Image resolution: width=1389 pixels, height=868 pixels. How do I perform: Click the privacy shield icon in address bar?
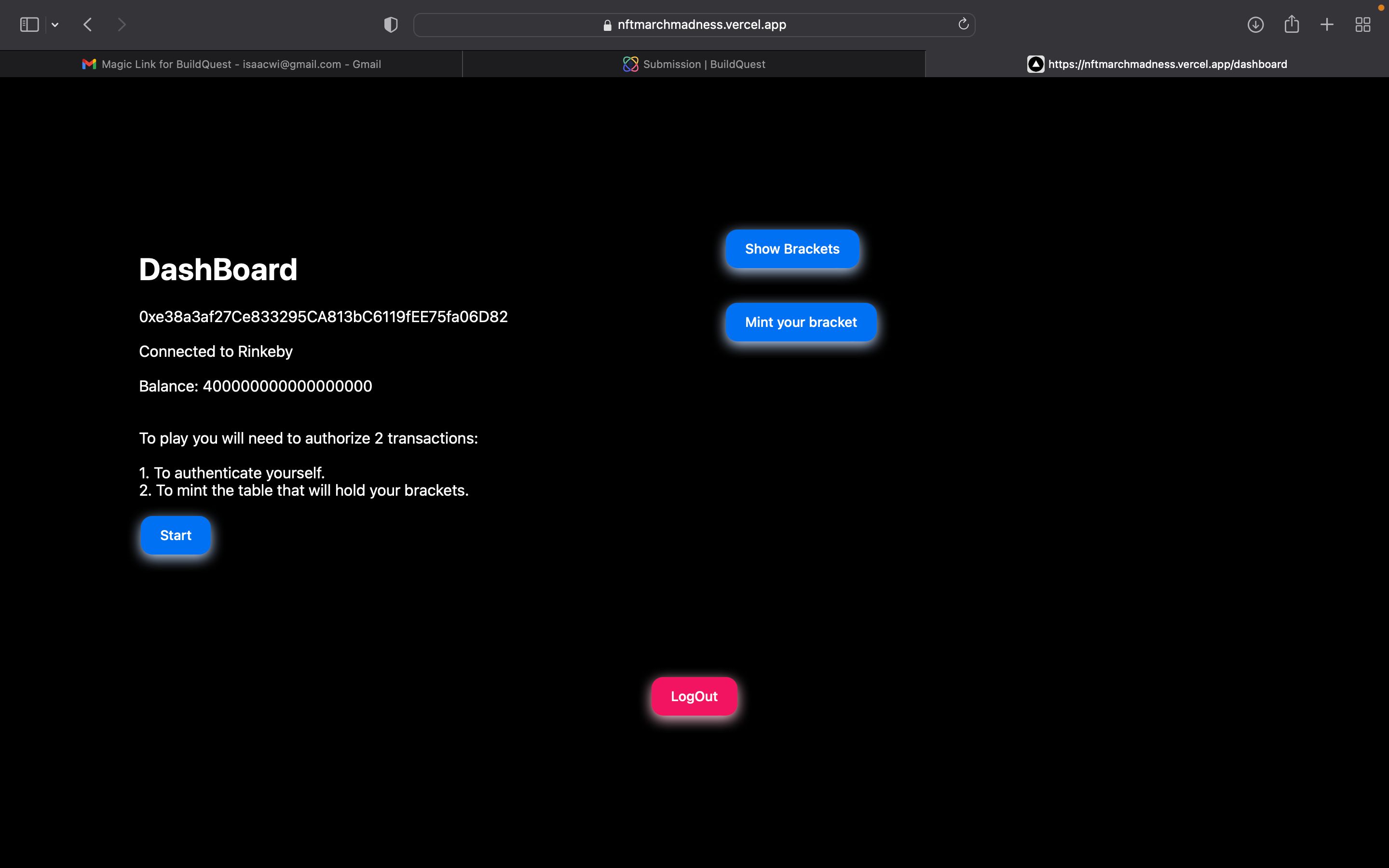pyautogui.click(x=390, y=24)
